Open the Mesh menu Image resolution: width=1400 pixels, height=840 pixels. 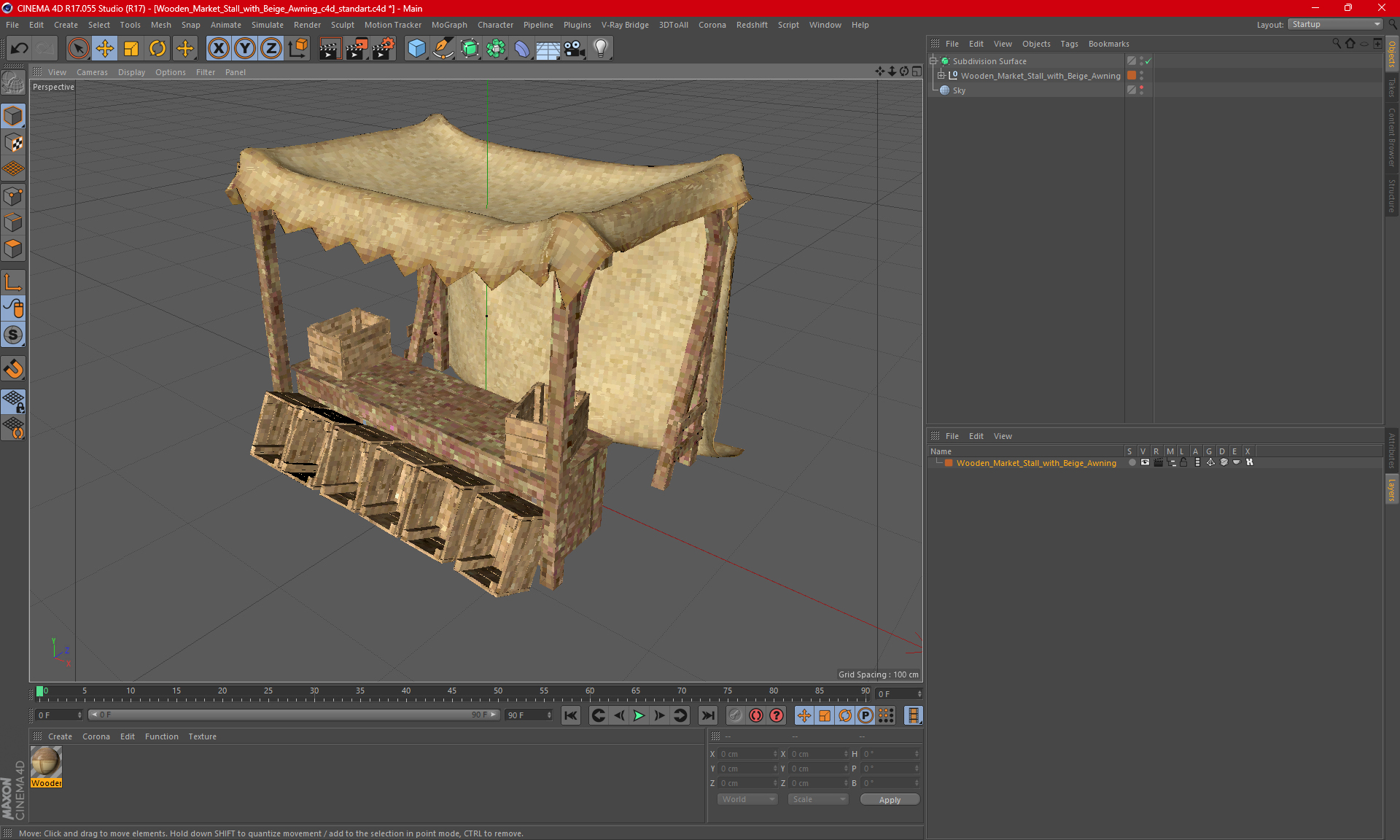[x=160, y=25]
